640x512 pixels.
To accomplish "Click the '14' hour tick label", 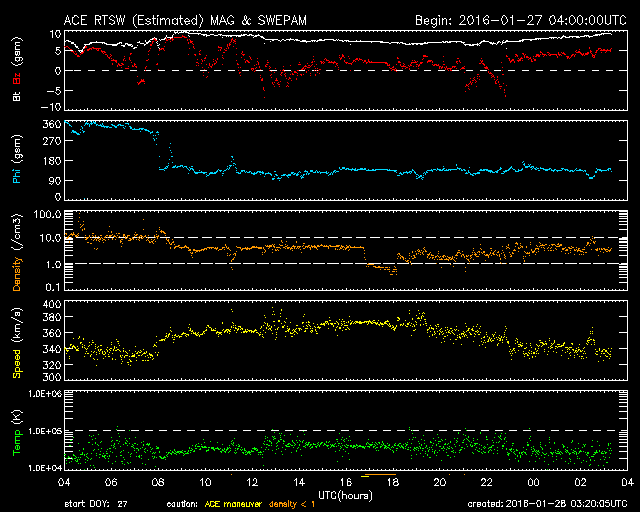I will coord(299,482).
